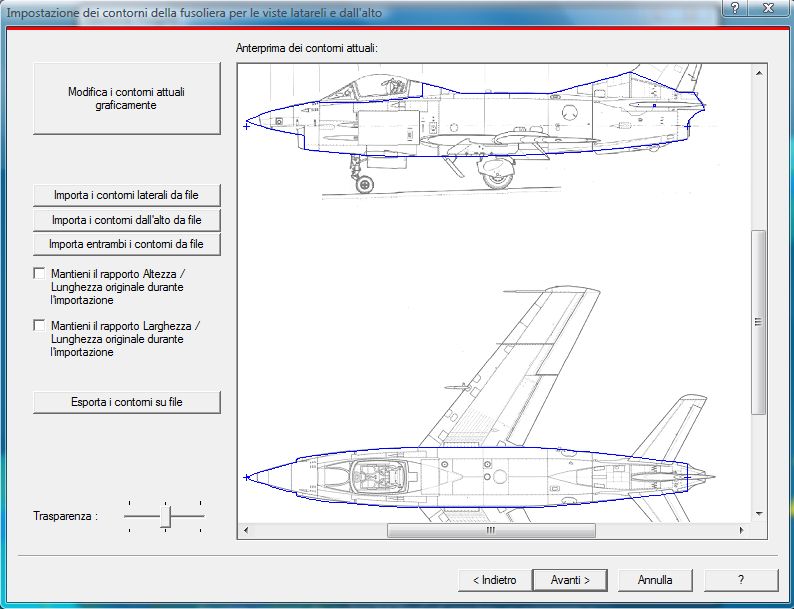Cancel the dialog with Annulla
The image size is (794, 609).
pos(655,580)
